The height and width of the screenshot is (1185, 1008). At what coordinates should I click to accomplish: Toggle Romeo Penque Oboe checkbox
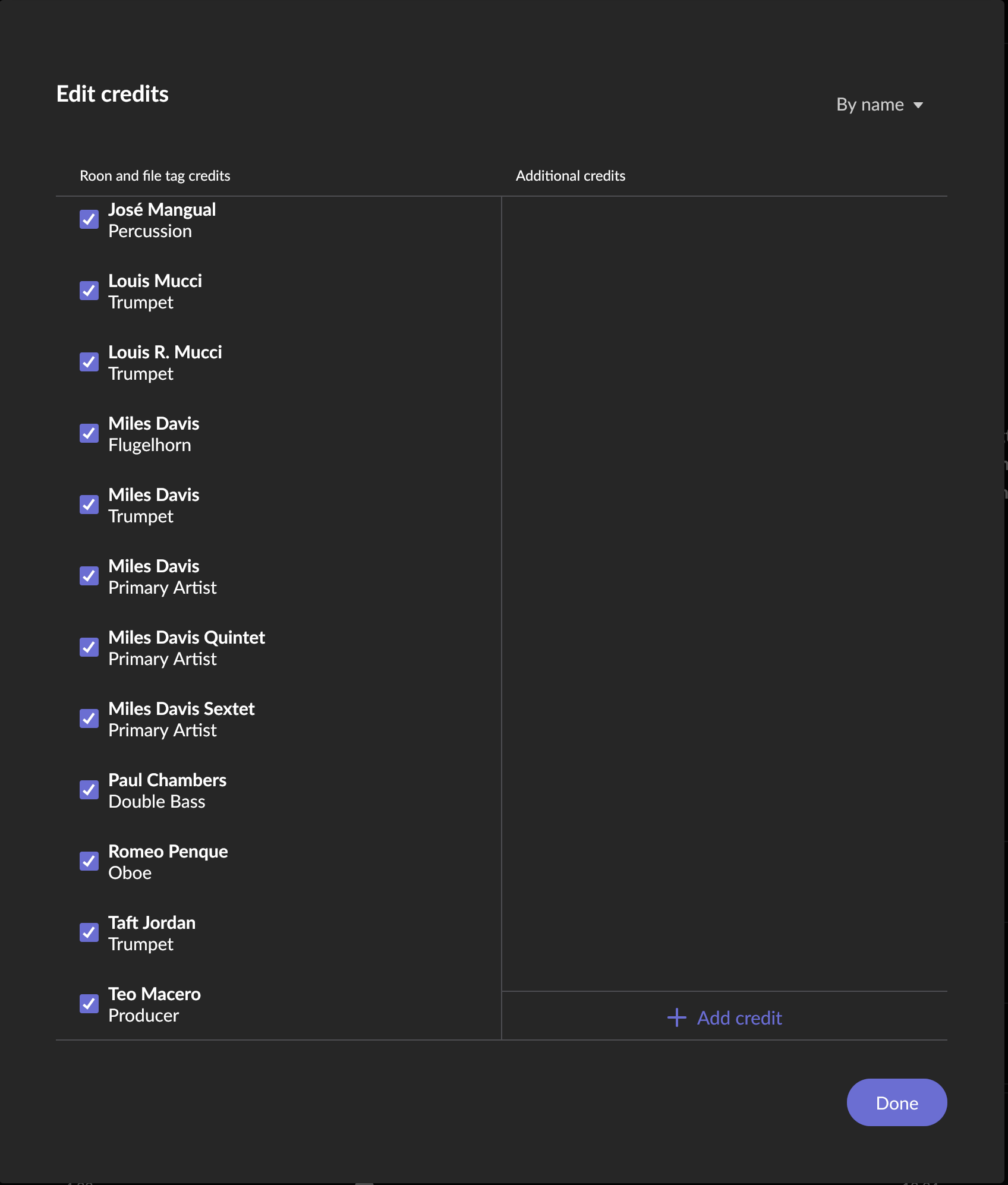(89, 861)
